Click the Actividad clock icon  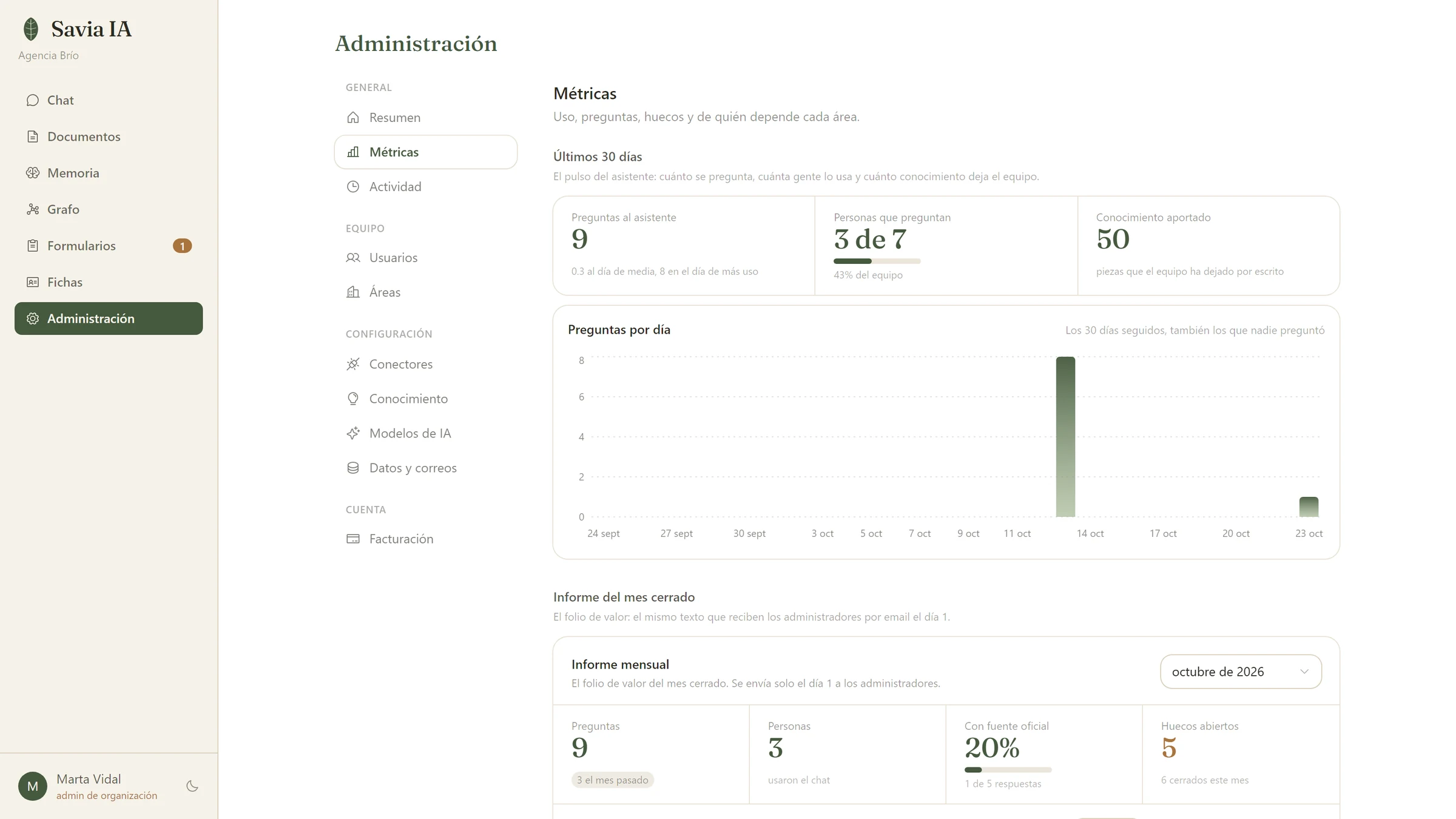[353, 186]
